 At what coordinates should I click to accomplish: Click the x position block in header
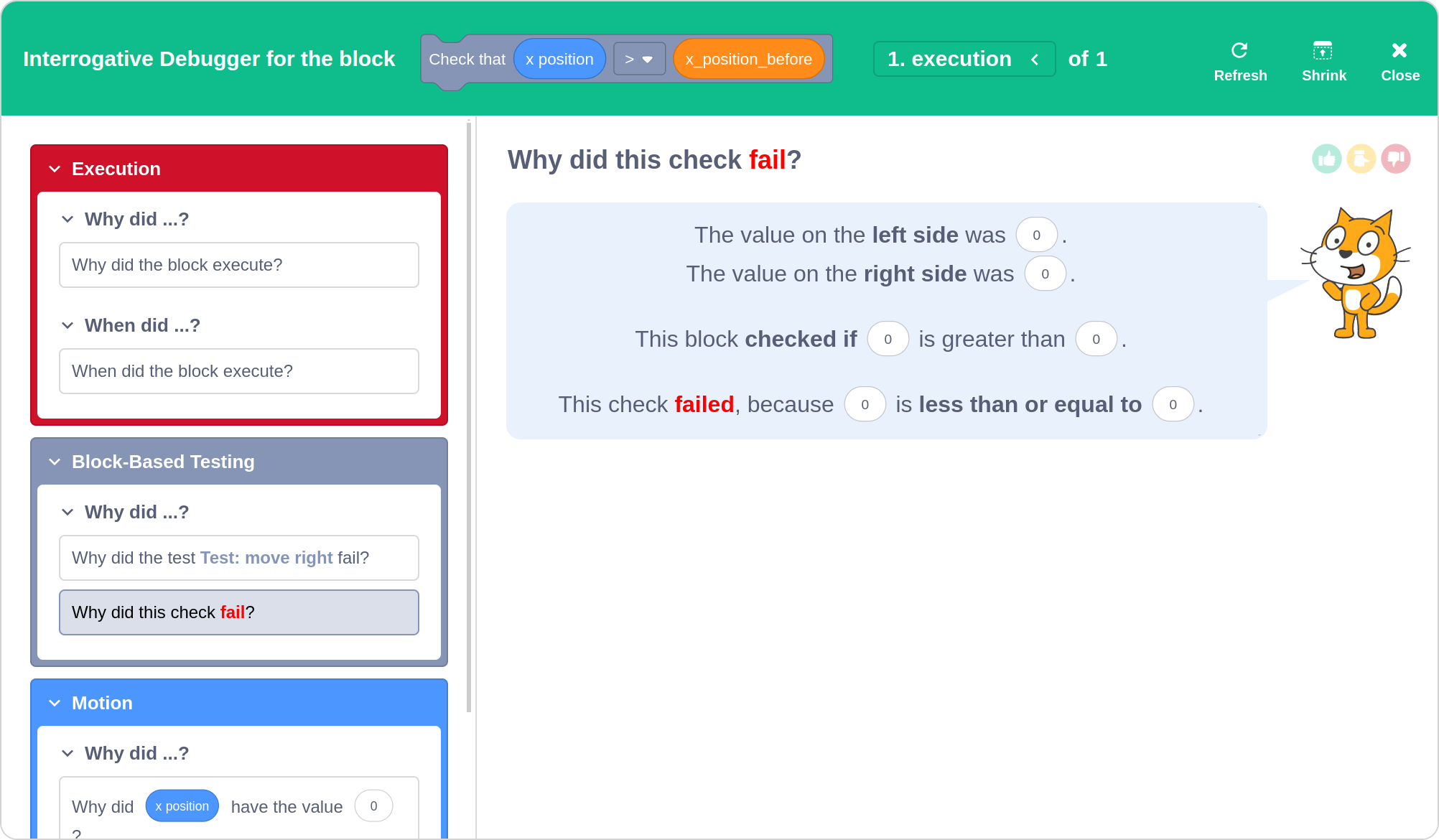(559, 60)
